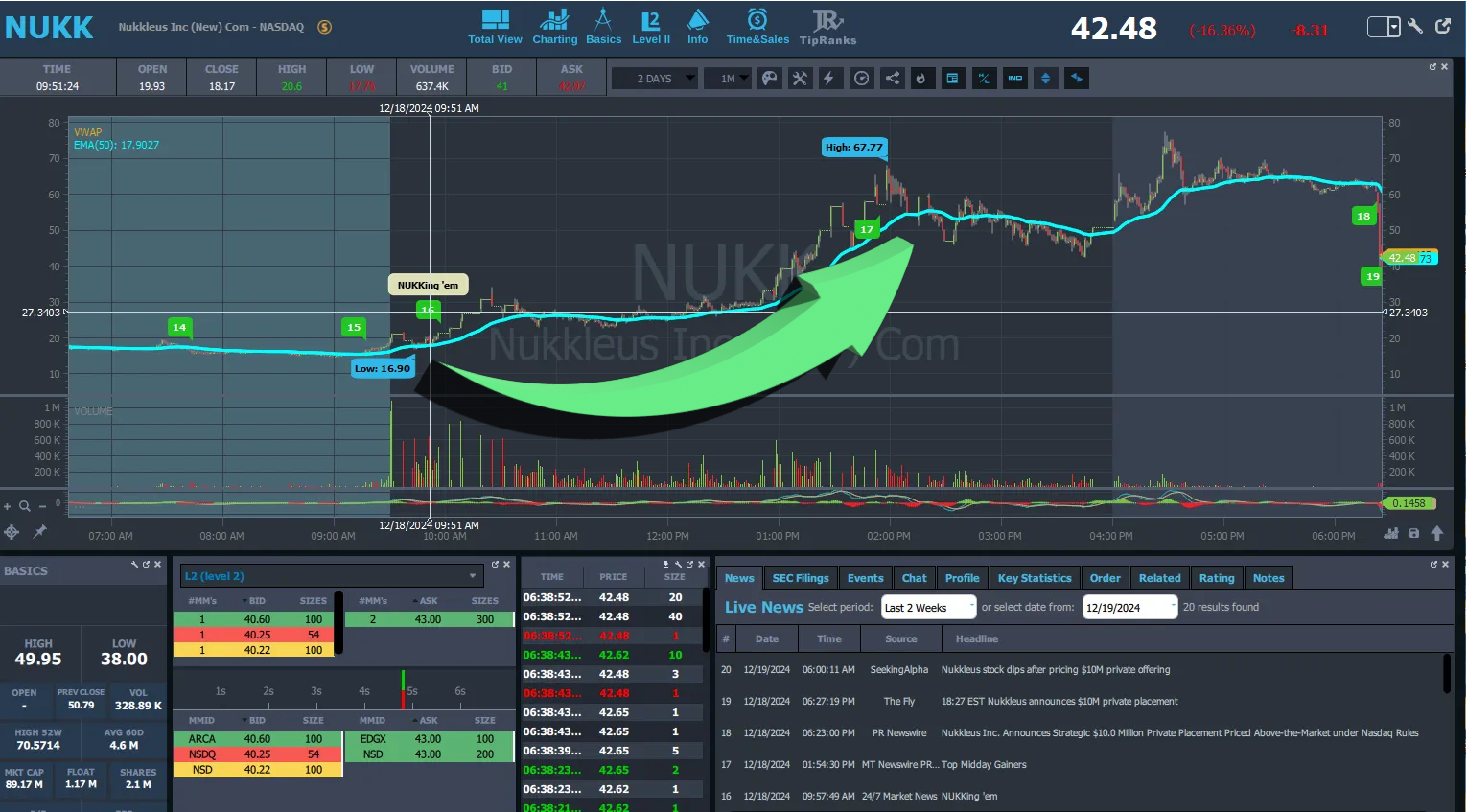This screenshot has height=812, width=1467.
Task: Zoom out chart with minus icon
Action: [x=42, y=506]
